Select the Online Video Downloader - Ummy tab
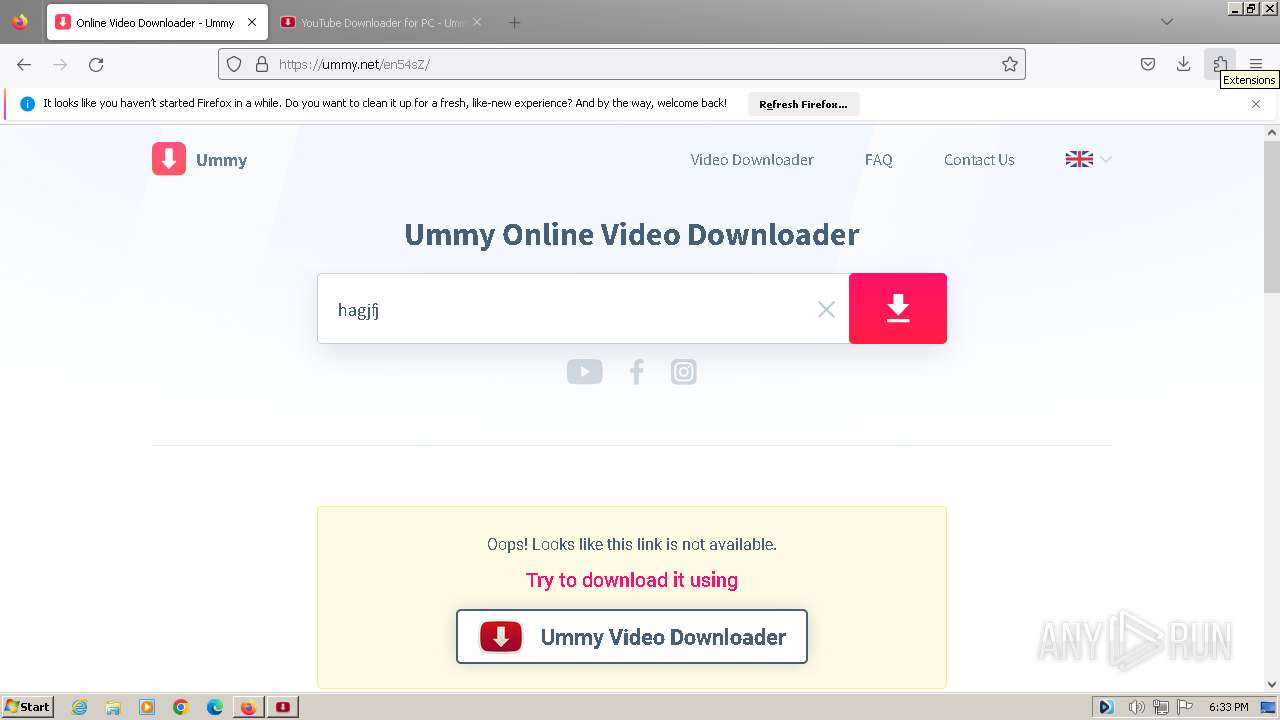1280x720 pixels. pyautogui.click(x=157, y=22)
